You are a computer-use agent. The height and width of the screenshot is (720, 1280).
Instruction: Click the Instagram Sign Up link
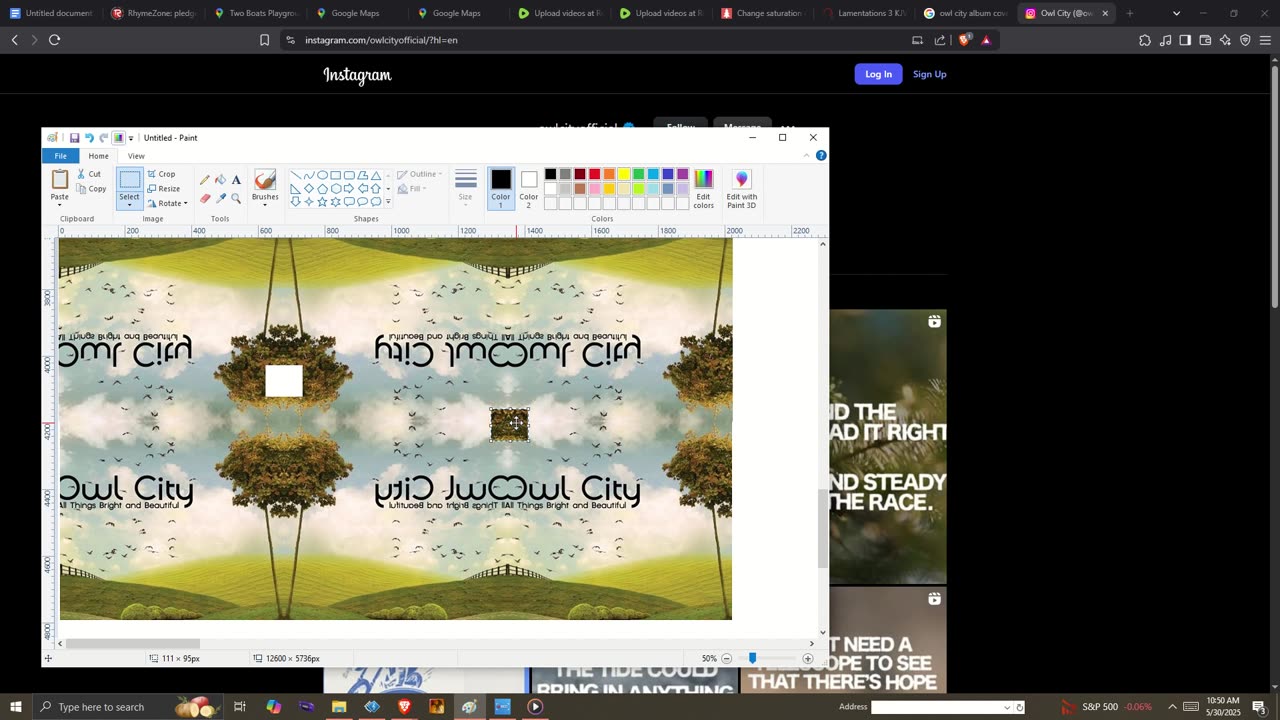[x=929, y=74]
